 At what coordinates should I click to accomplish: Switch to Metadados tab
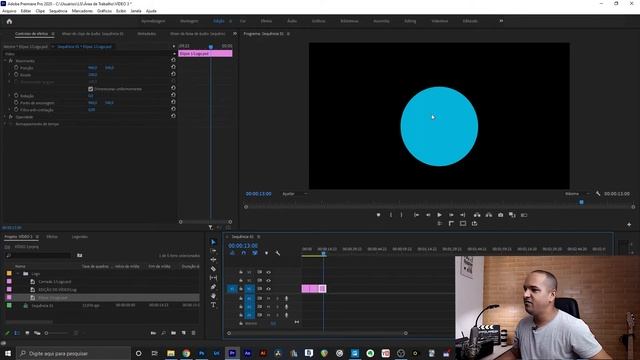pos(147,33)
